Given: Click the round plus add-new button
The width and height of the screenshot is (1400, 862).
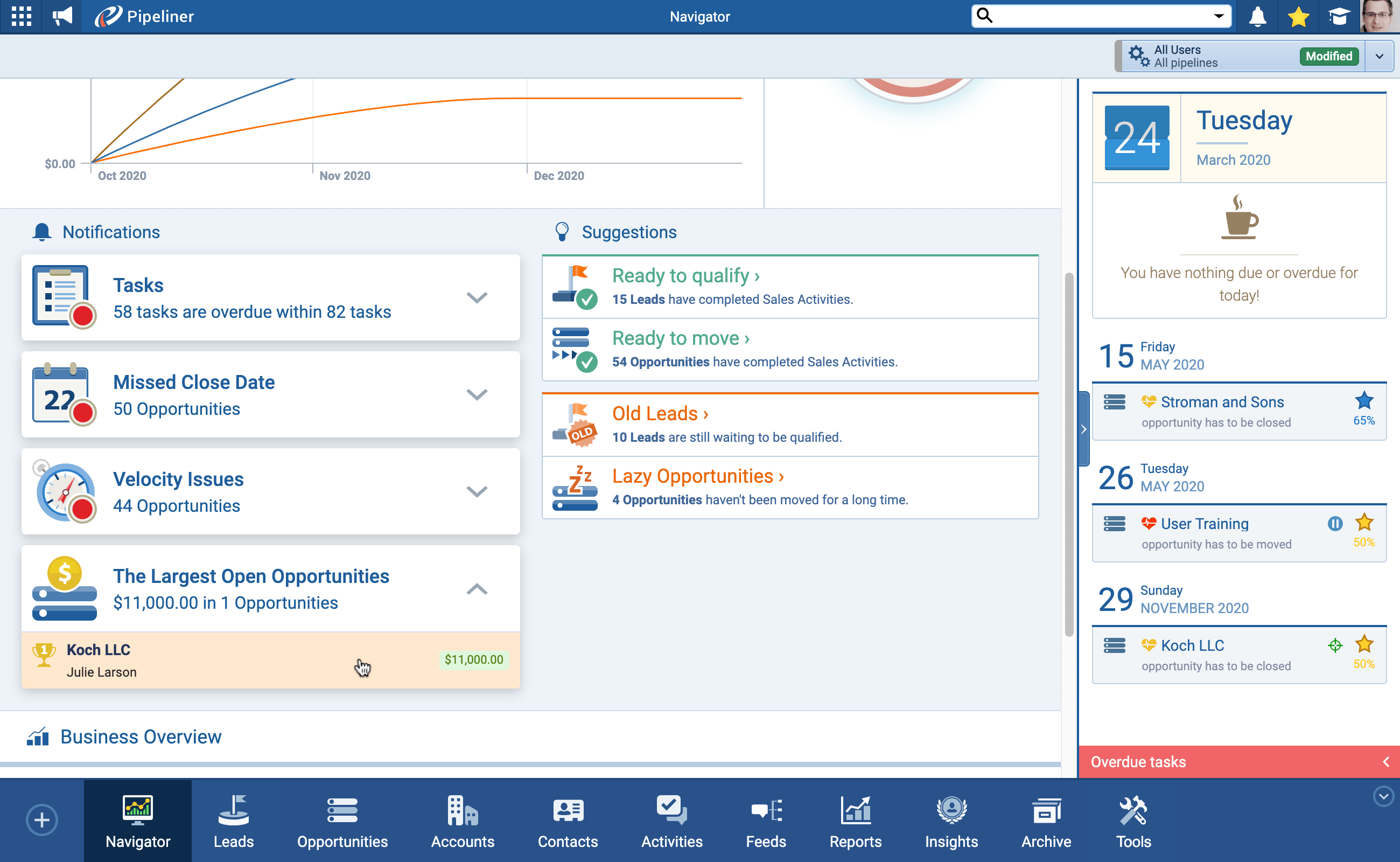Looking at the screenshot, I should (x=41, y=820).
